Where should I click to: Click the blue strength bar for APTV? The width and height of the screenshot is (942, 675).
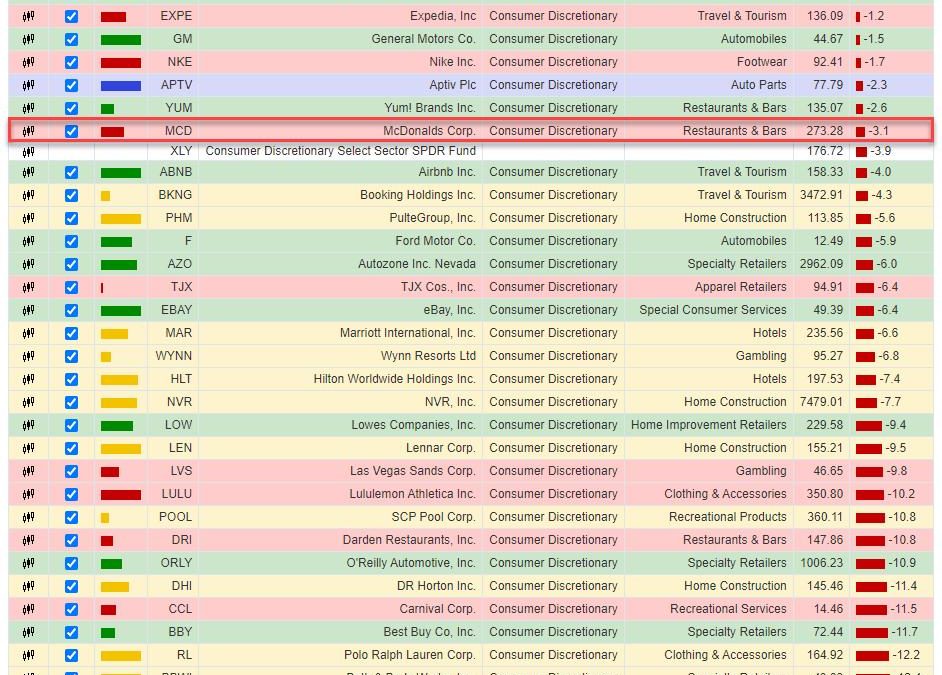121,86
